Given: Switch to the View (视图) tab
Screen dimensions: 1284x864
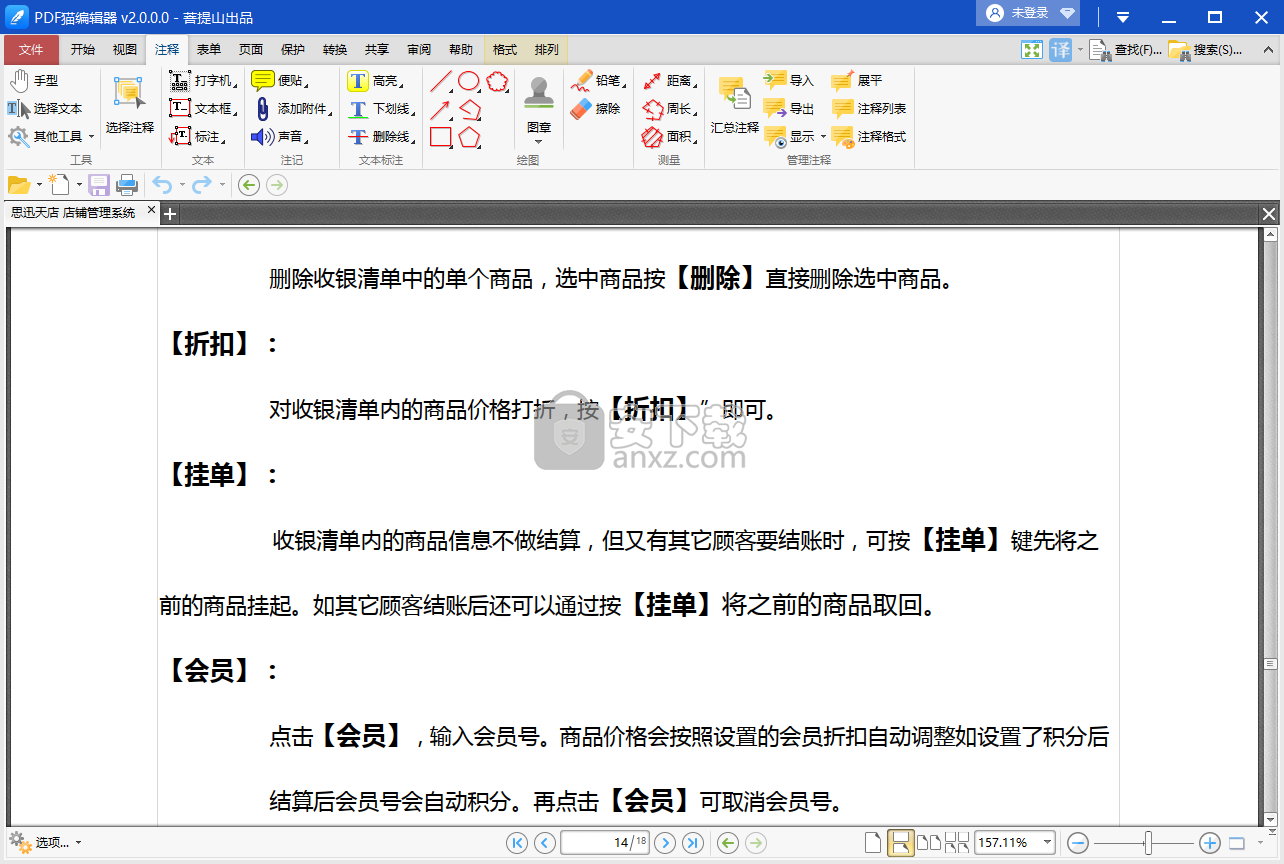Looking at the screenshot, I should [125, 49].
